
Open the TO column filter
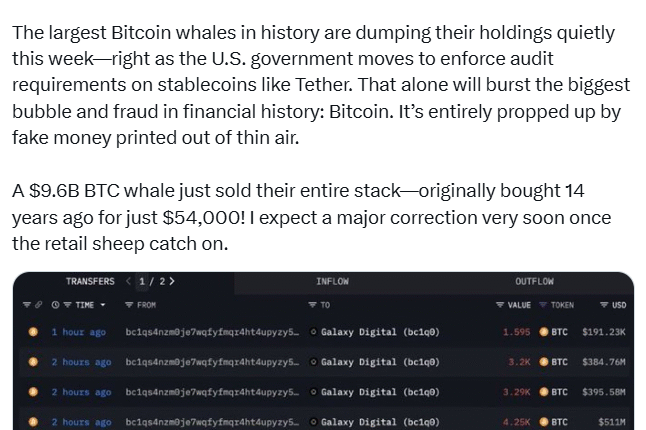pos(313,305)
